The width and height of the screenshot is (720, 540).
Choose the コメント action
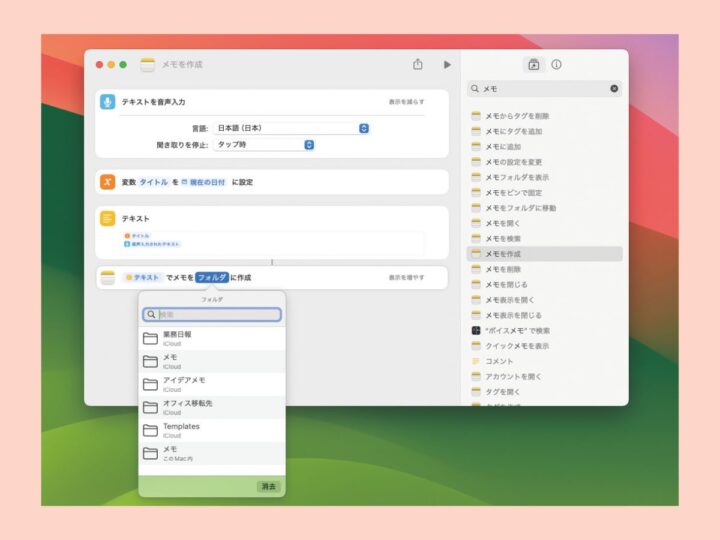545,361
